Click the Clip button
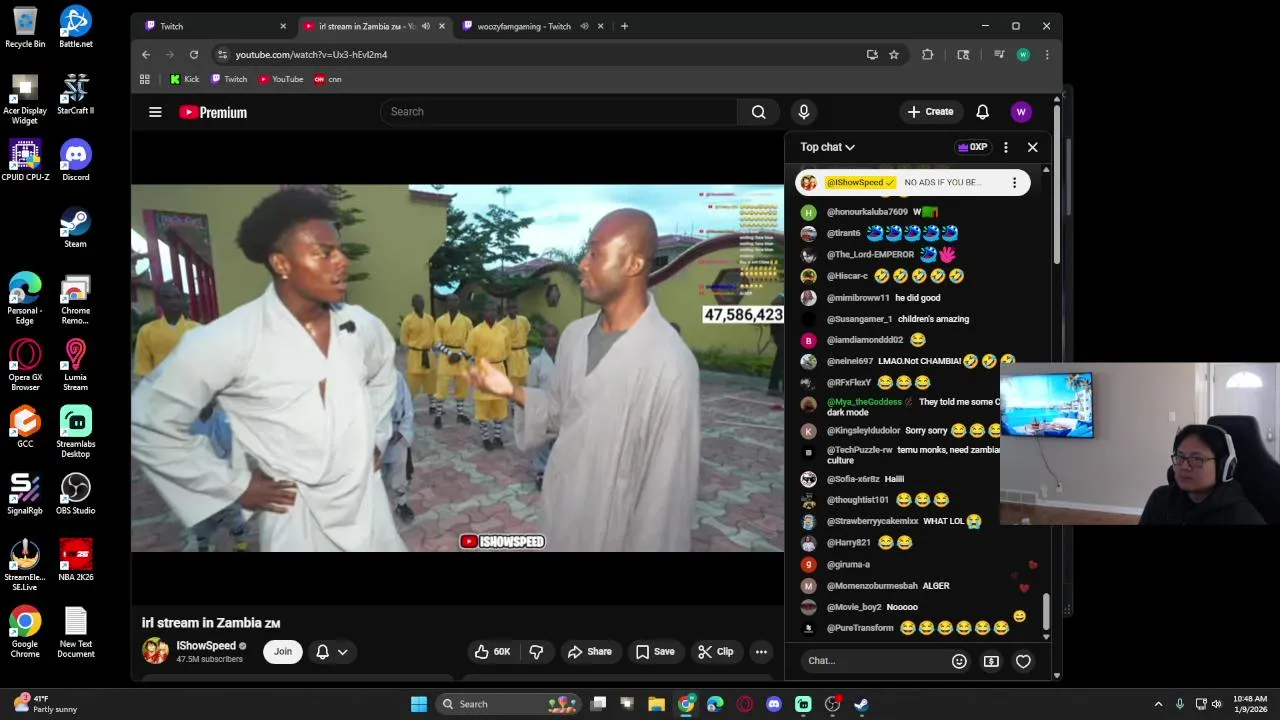Screen dimensions: 1280x720 [x=716, y=652]
